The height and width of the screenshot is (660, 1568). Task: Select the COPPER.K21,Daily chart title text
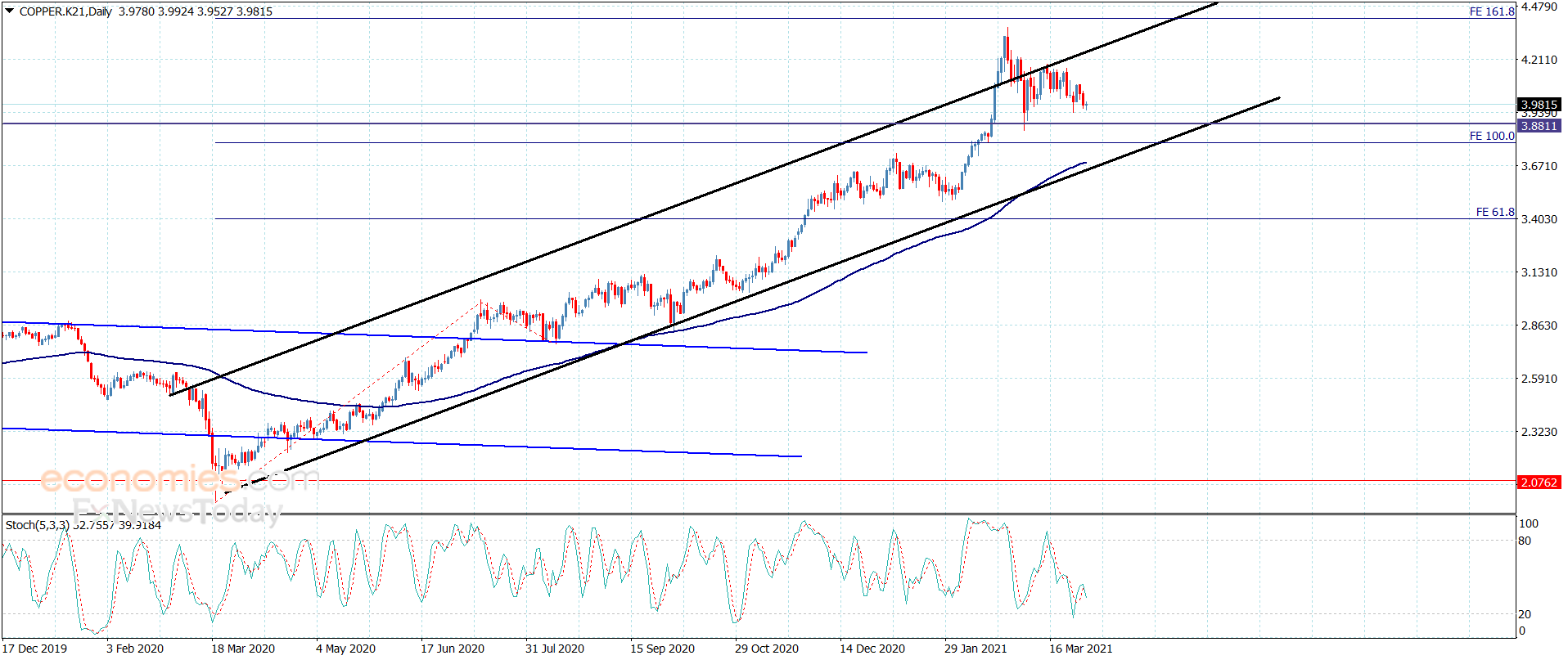[66, 11]
